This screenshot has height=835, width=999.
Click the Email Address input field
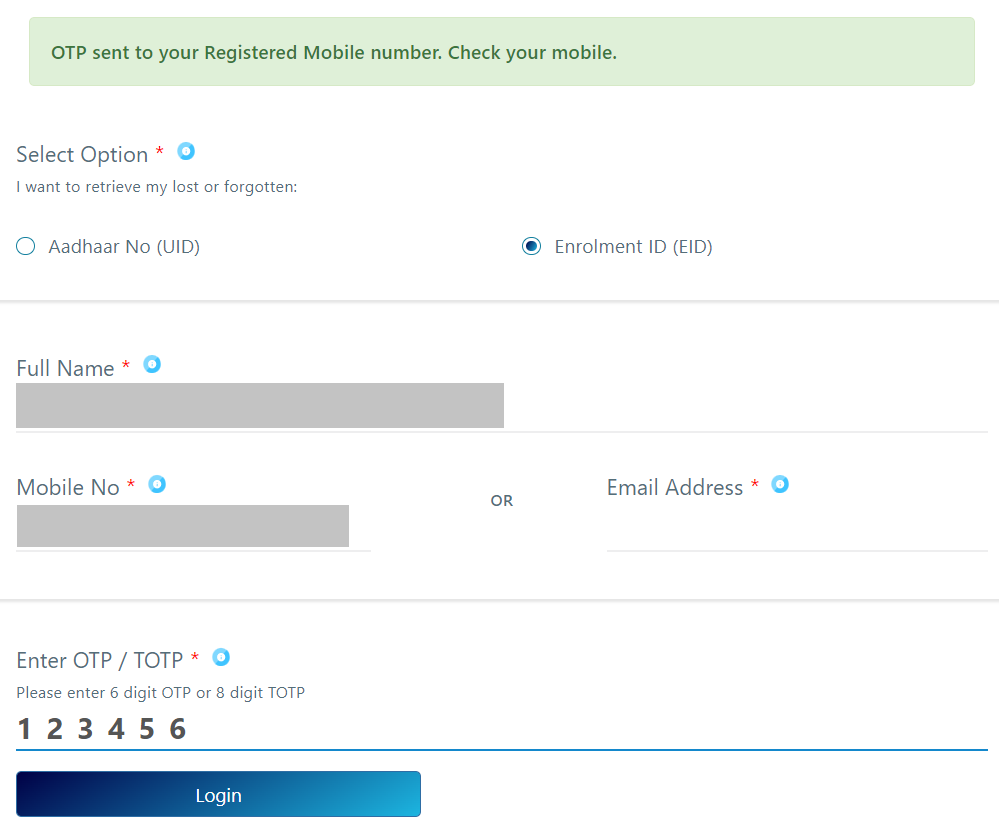pyautogui.click(x=796, y=528)
